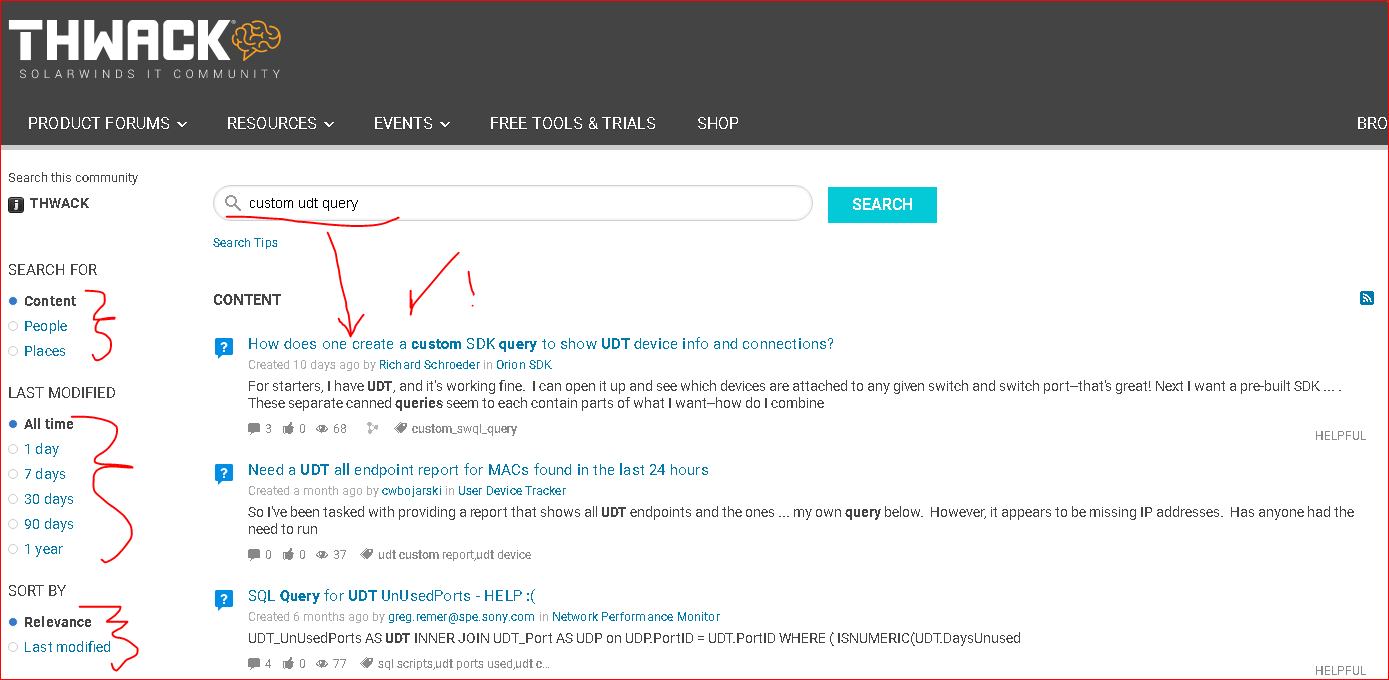Click the custom_swql_query tag
The height and width of the screenshot is (680, 1389).
click(x=464, y=429)
